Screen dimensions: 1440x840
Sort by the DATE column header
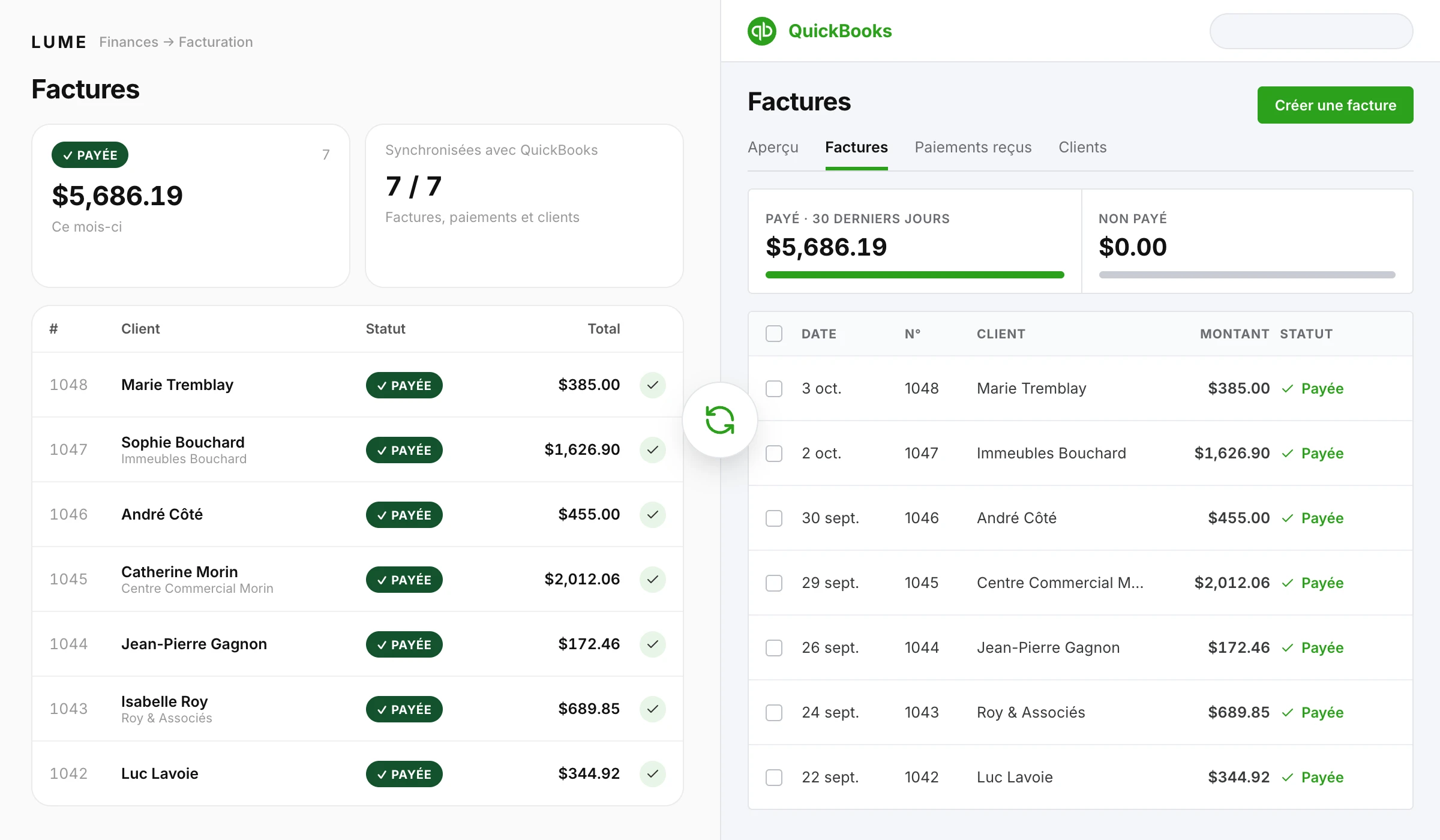(819, 334)
